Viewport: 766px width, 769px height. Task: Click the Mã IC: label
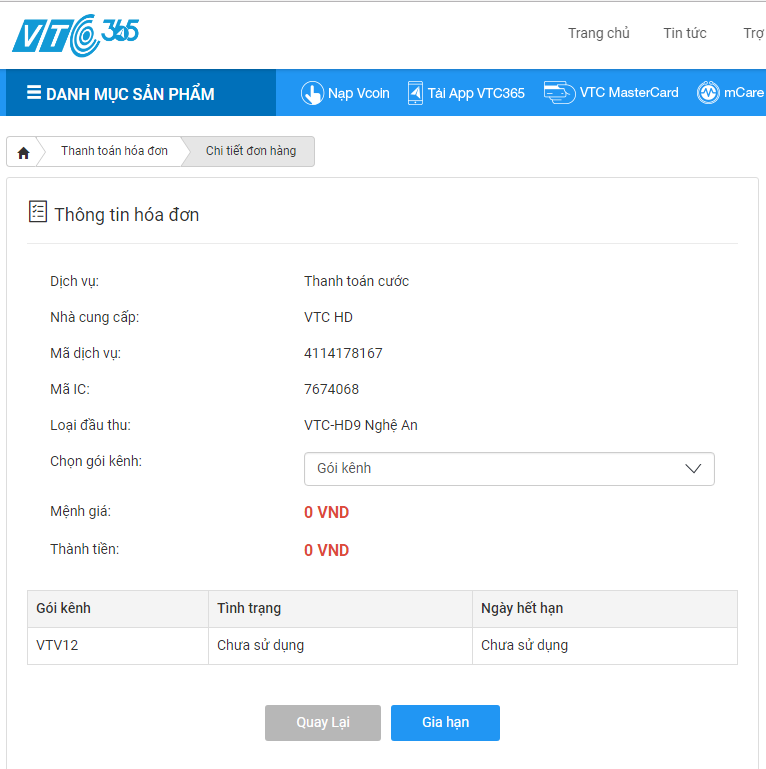[x=70, y=389]
